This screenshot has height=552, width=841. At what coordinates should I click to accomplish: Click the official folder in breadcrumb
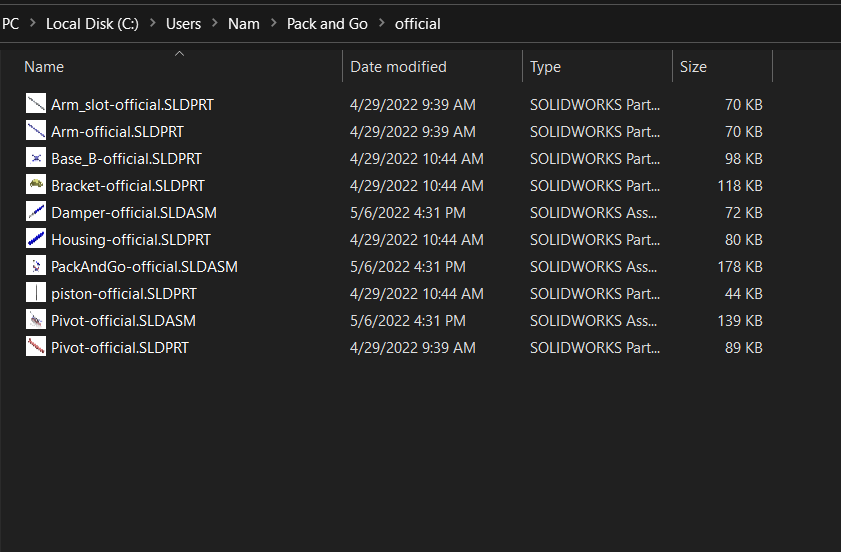pyautogui.click(x=418, y=24)
